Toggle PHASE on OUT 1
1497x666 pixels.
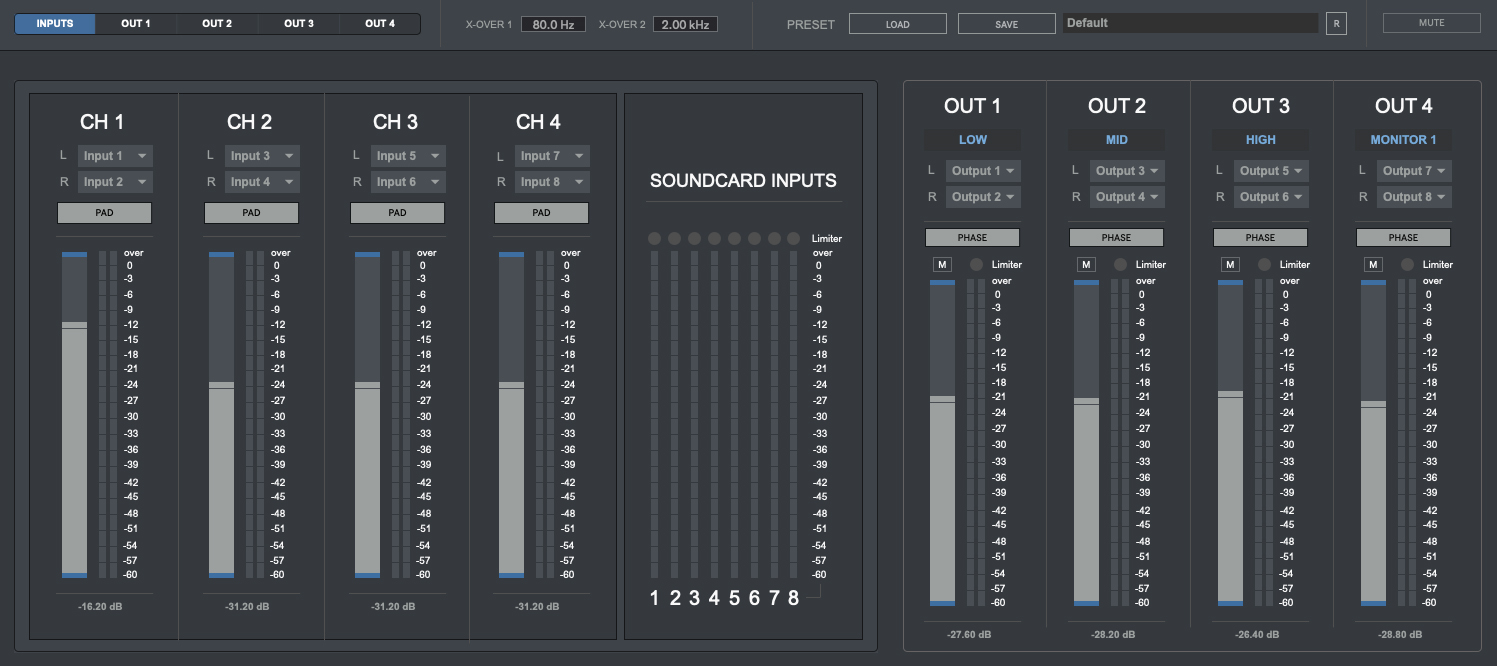point(972,238)
